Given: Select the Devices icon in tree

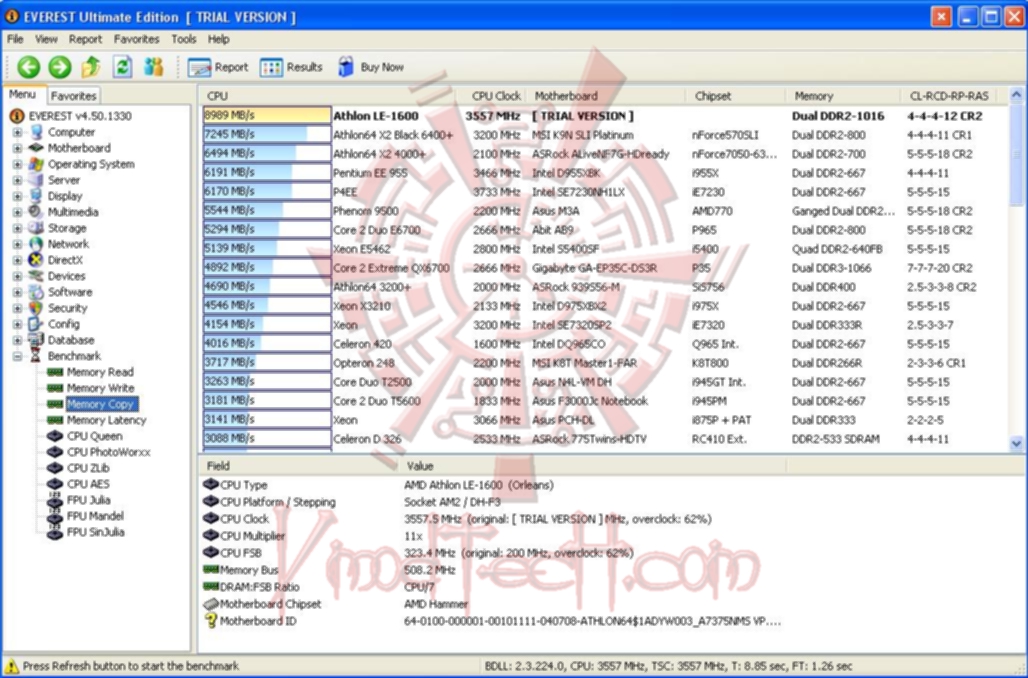Looking at the screenshot, I should click(x=36, y=276).
